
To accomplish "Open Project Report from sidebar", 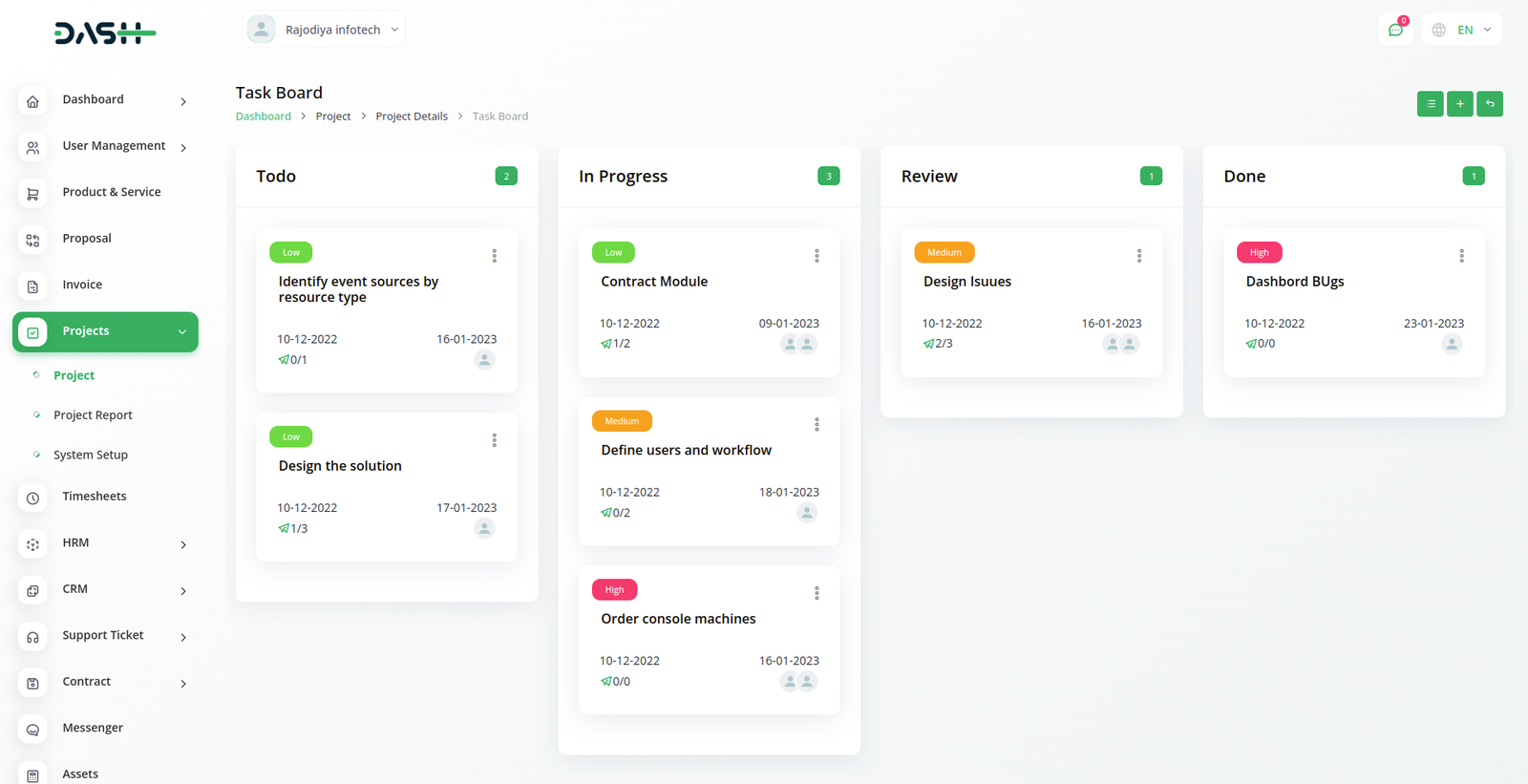I will point(93,415).
